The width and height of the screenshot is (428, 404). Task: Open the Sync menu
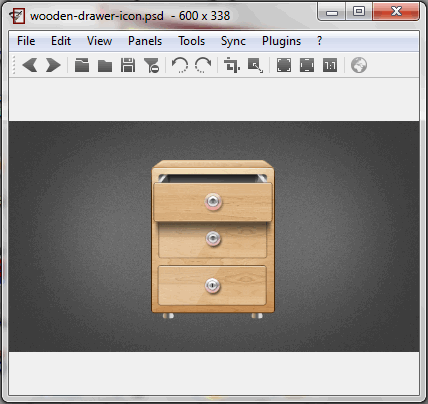point(233,41)
